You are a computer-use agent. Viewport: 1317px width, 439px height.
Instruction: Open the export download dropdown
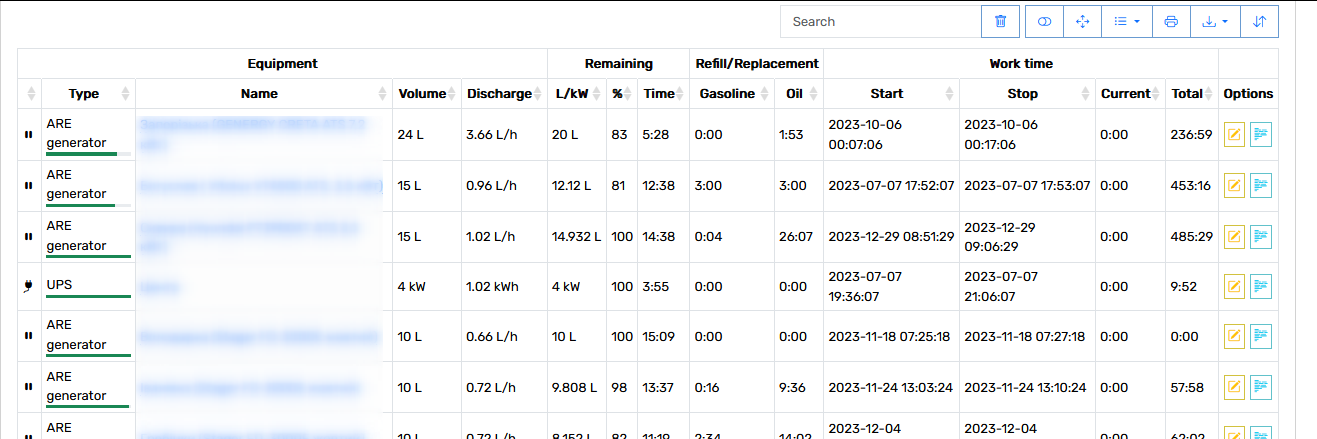(1215, 21)
